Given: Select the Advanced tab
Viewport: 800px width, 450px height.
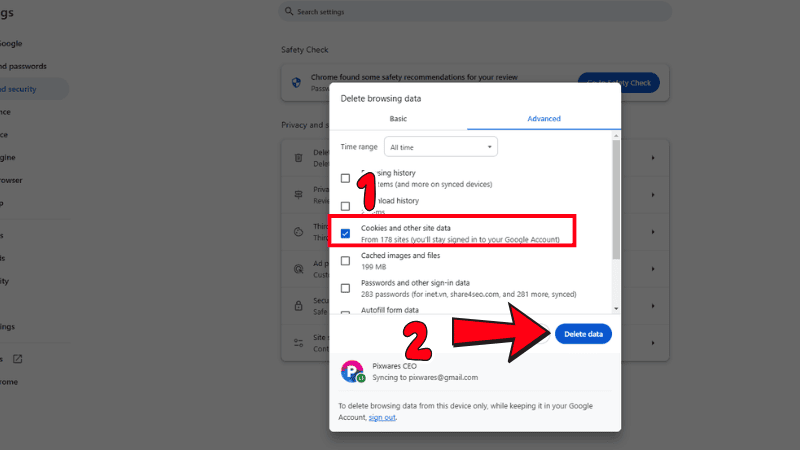Looking at the screenshot, I should (544, 119).
